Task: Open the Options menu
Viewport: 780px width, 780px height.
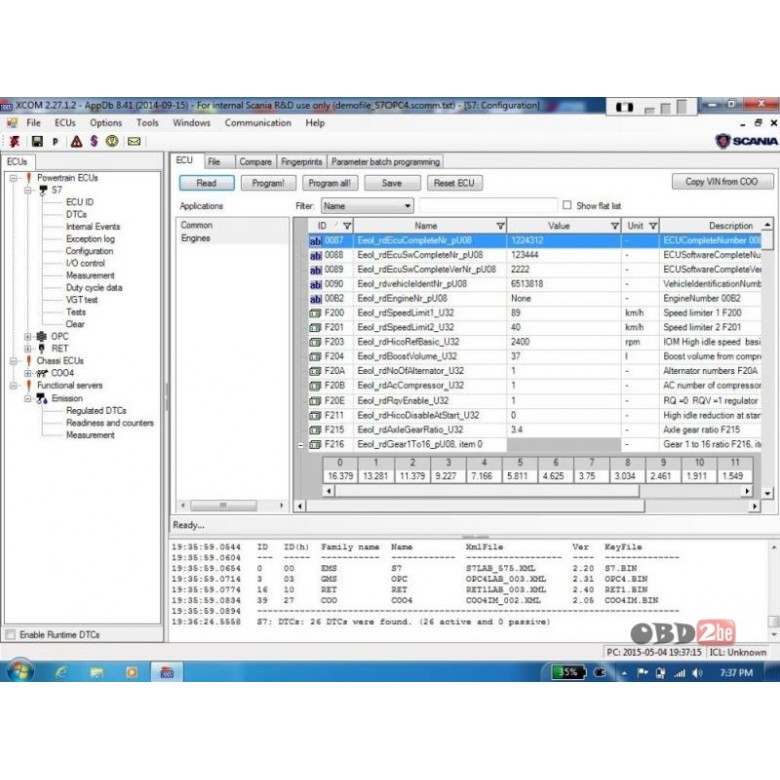Action: (x=105, y=122)
